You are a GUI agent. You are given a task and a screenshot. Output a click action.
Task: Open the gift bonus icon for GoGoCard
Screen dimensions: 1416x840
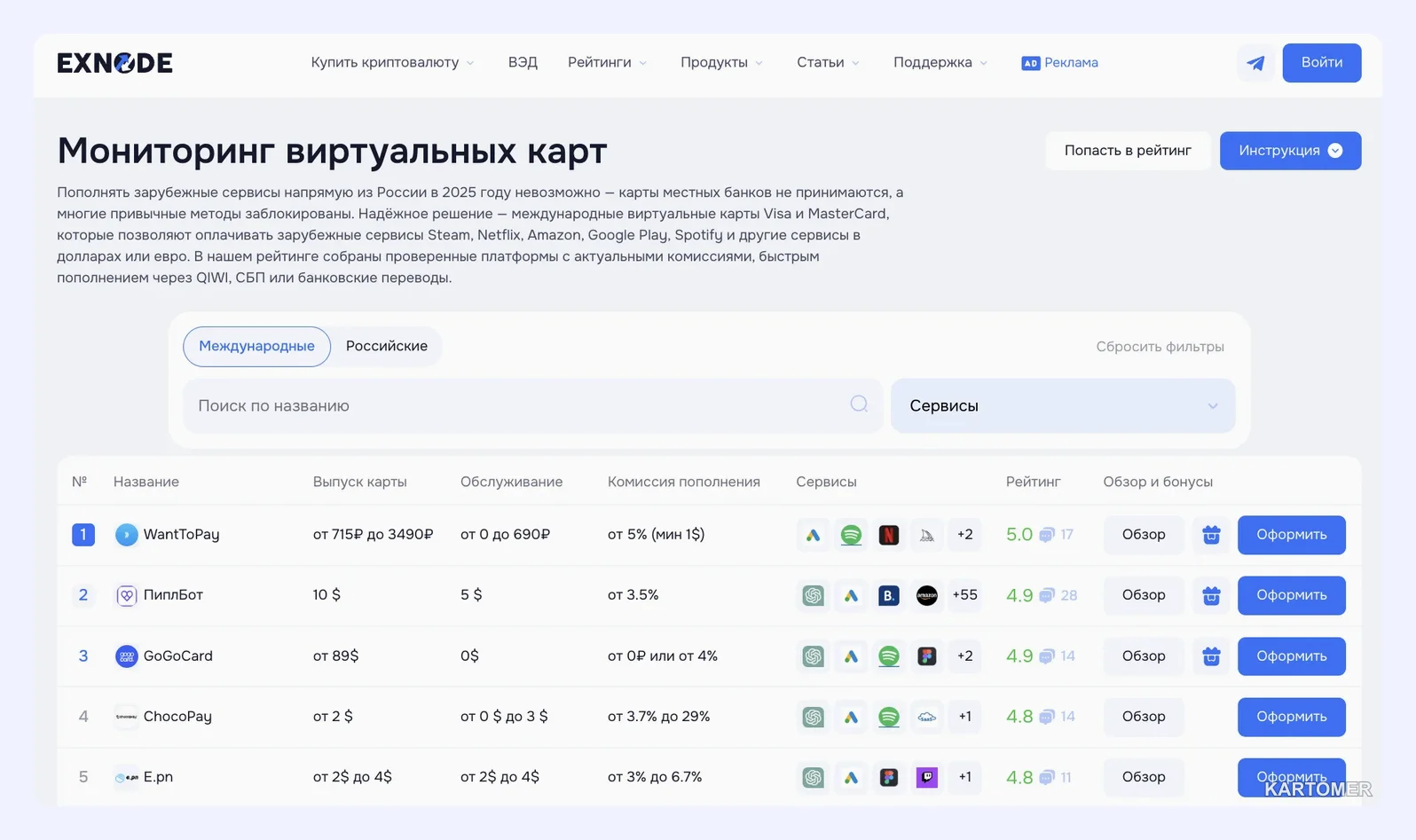pos(1211,656)
